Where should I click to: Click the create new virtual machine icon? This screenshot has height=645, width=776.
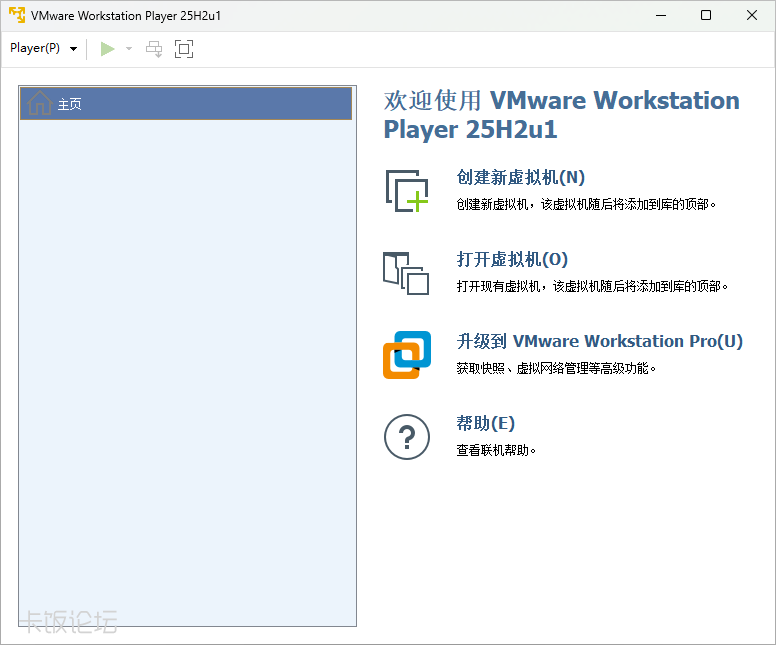(406, 190)
